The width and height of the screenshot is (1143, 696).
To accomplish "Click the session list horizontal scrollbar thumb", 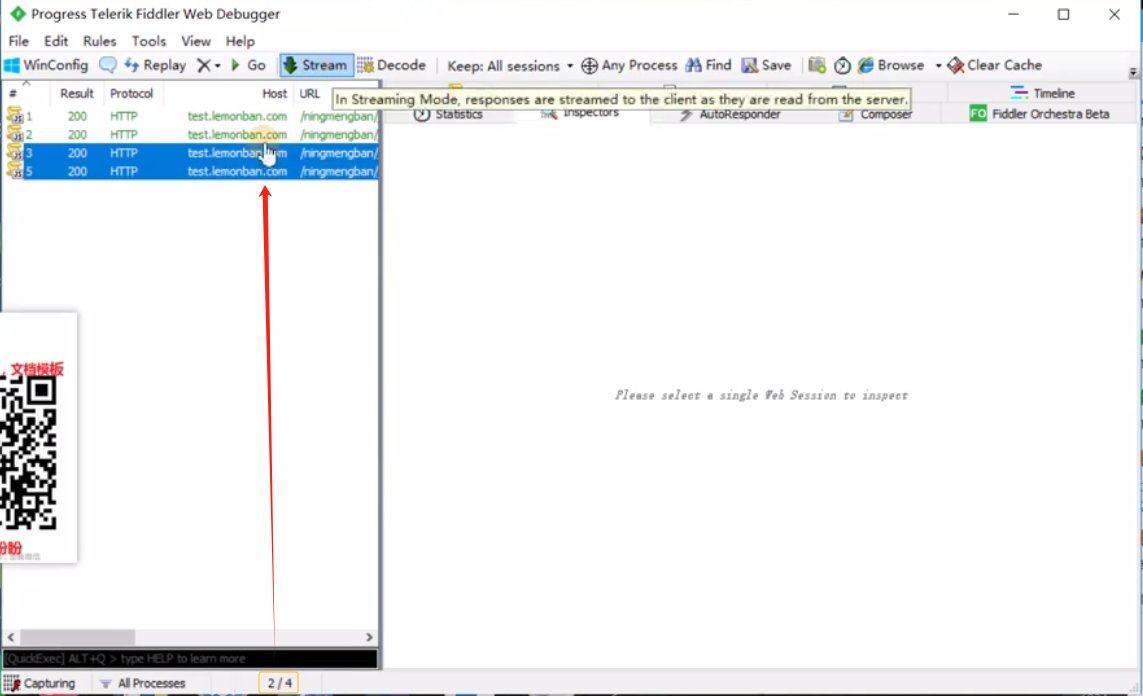I will 77,637.
